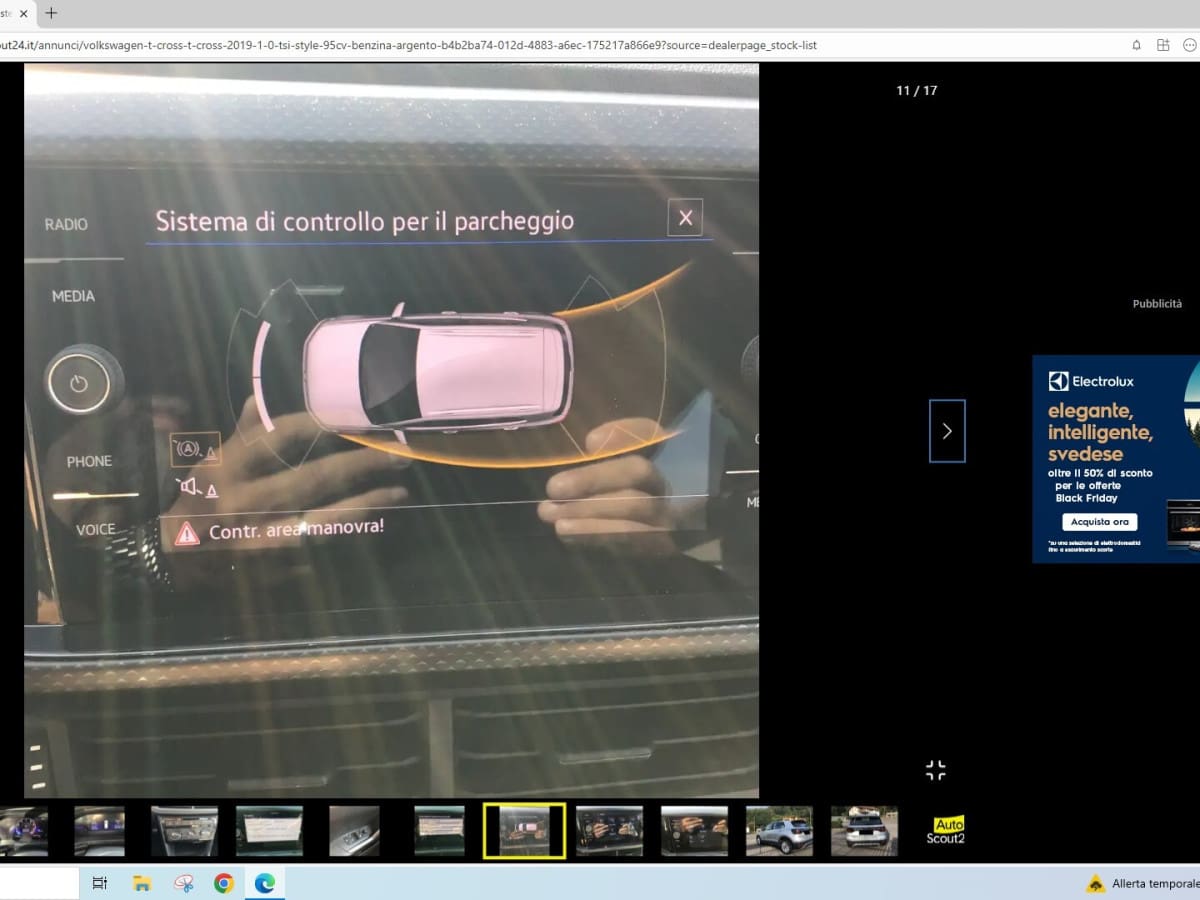Select the door window switches thumbnail

(354, 831)
